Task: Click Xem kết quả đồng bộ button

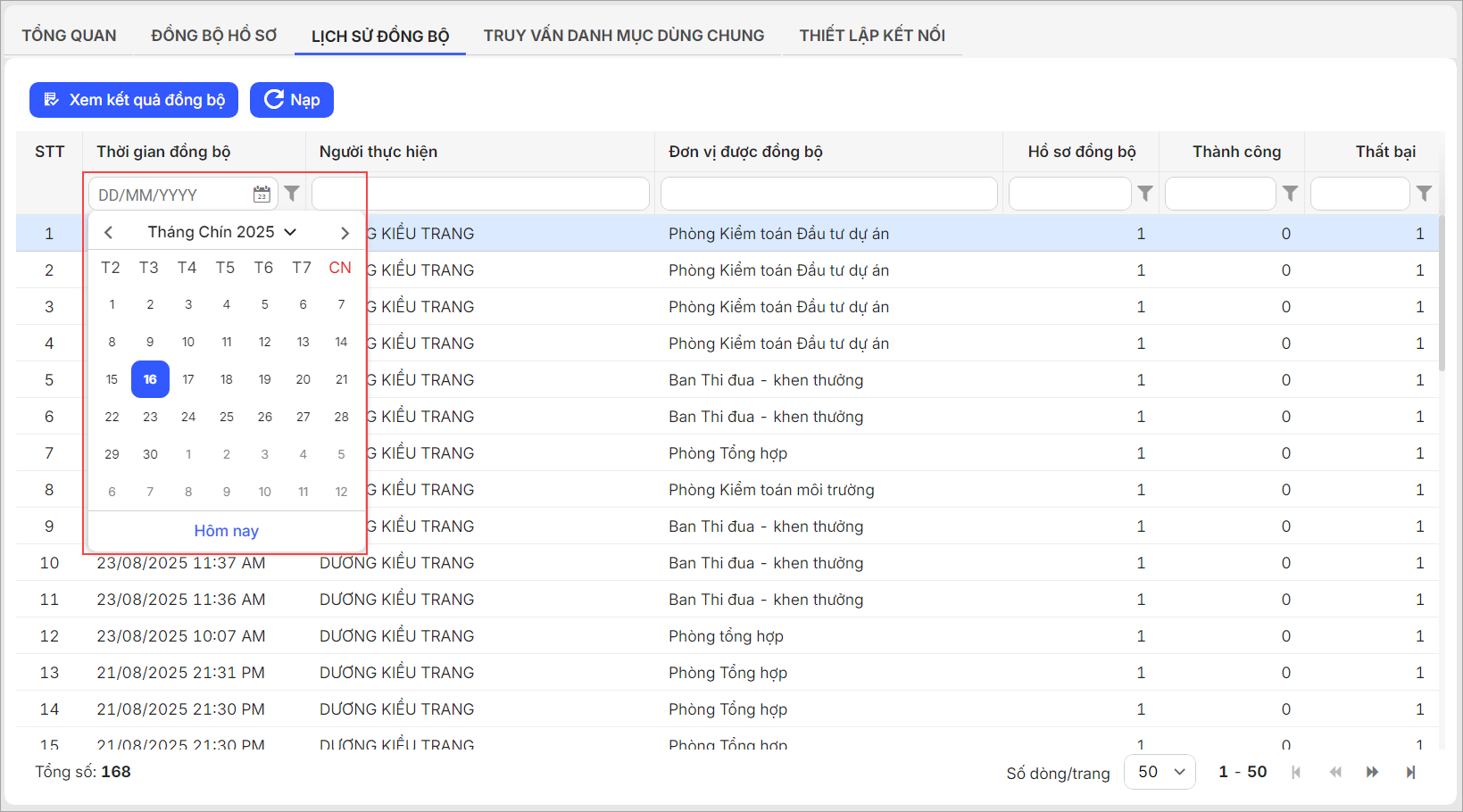Action: (x=134, y=100)
